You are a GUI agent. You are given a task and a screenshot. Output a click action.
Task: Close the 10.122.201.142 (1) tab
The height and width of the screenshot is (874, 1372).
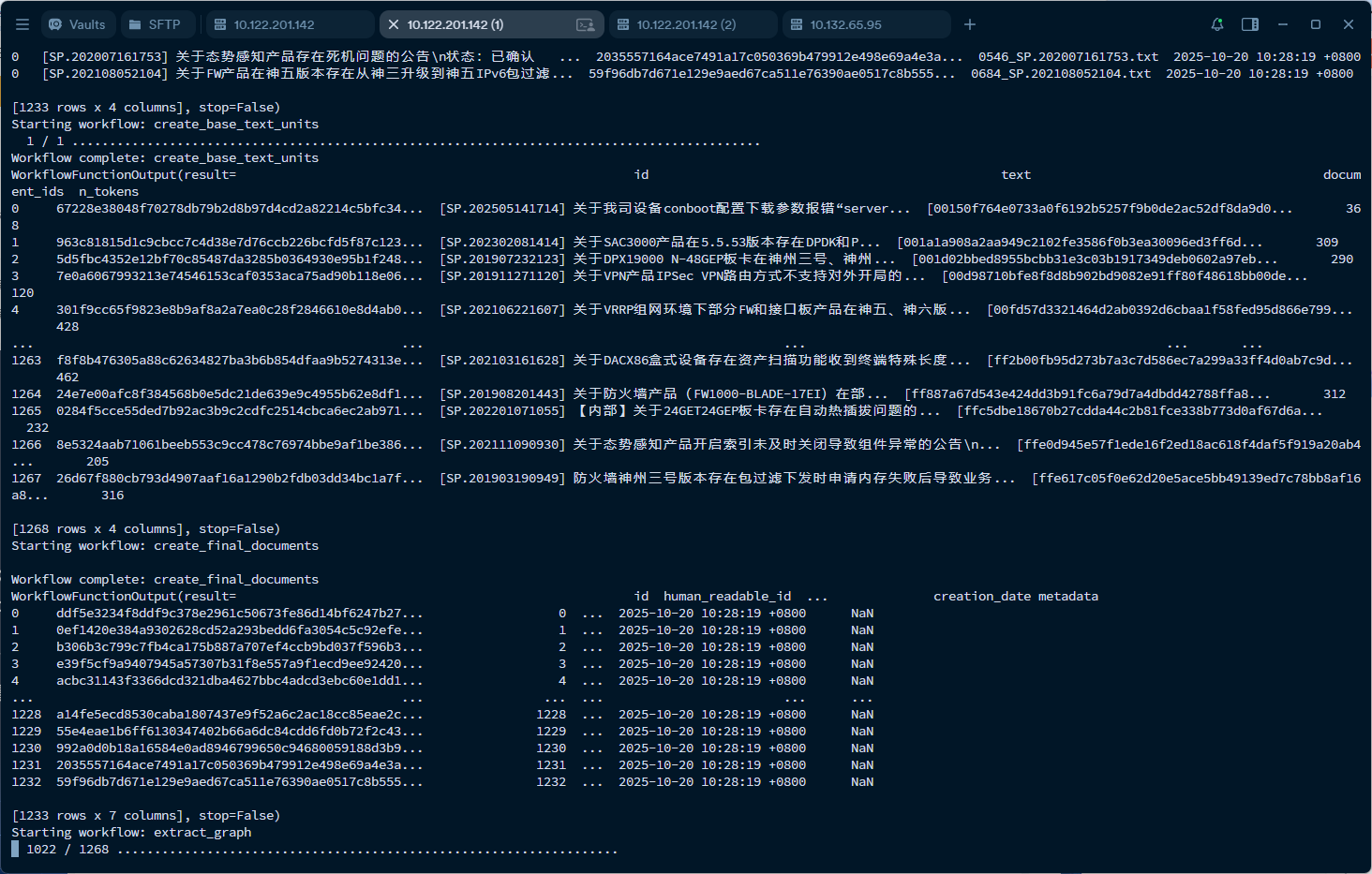pos(394,24)
